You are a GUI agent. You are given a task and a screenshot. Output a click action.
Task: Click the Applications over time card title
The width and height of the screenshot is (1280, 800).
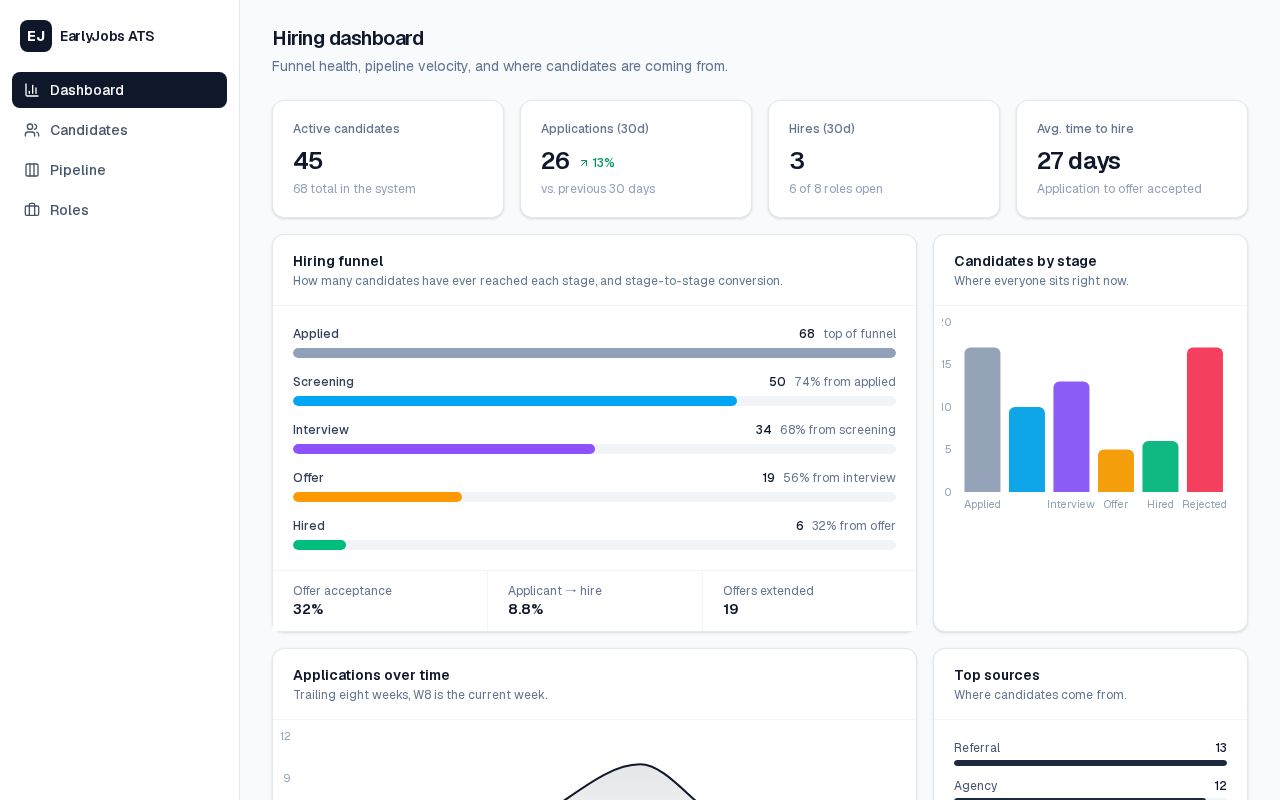coord(371,675)
